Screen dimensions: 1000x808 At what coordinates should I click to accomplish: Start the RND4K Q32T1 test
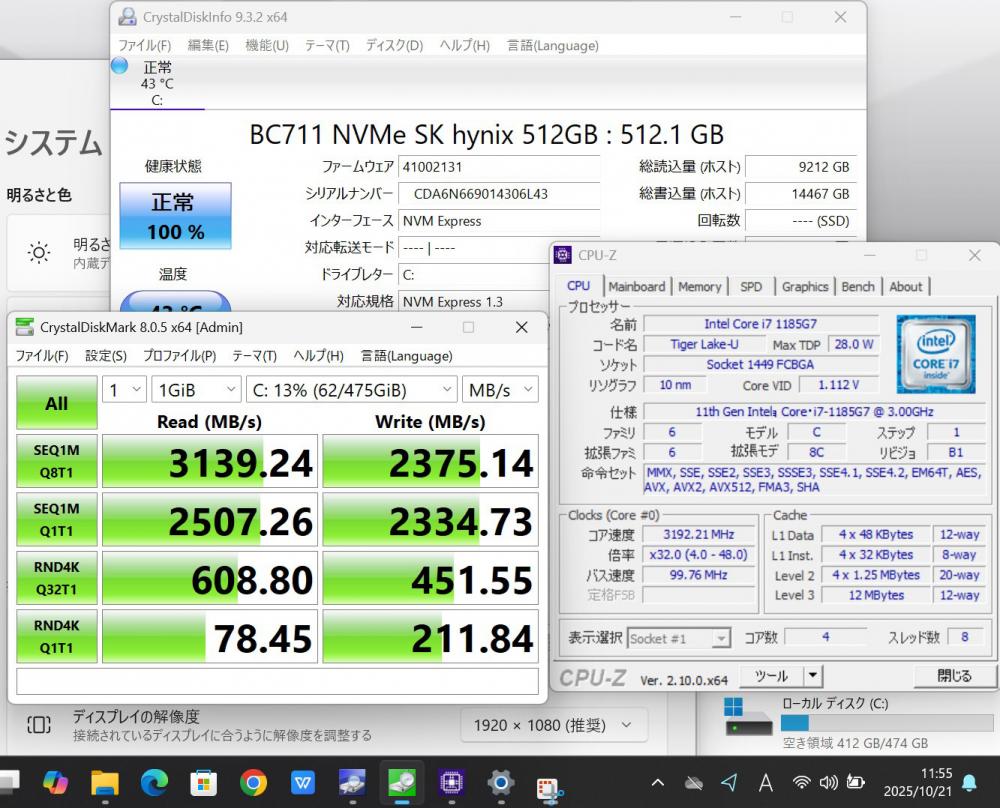[x=56, y=577]
